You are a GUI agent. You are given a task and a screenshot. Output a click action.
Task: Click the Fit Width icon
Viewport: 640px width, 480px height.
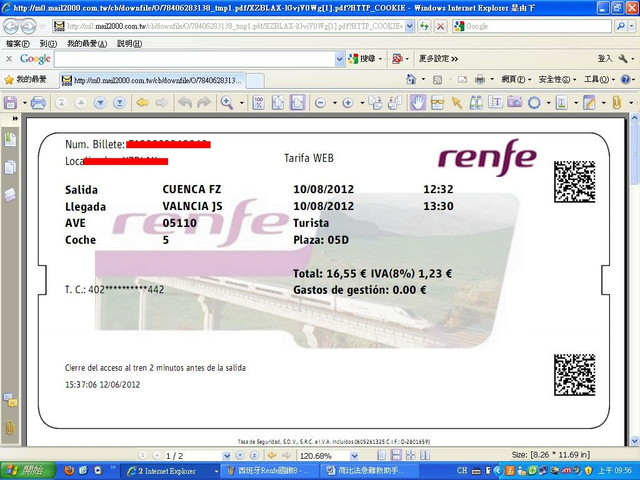click(297, 103)
